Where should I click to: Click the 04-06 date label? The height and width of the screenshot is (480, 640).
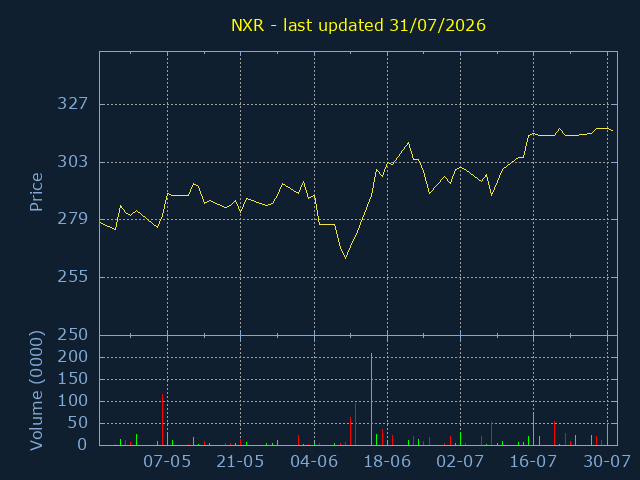click(x=314, y=462)
